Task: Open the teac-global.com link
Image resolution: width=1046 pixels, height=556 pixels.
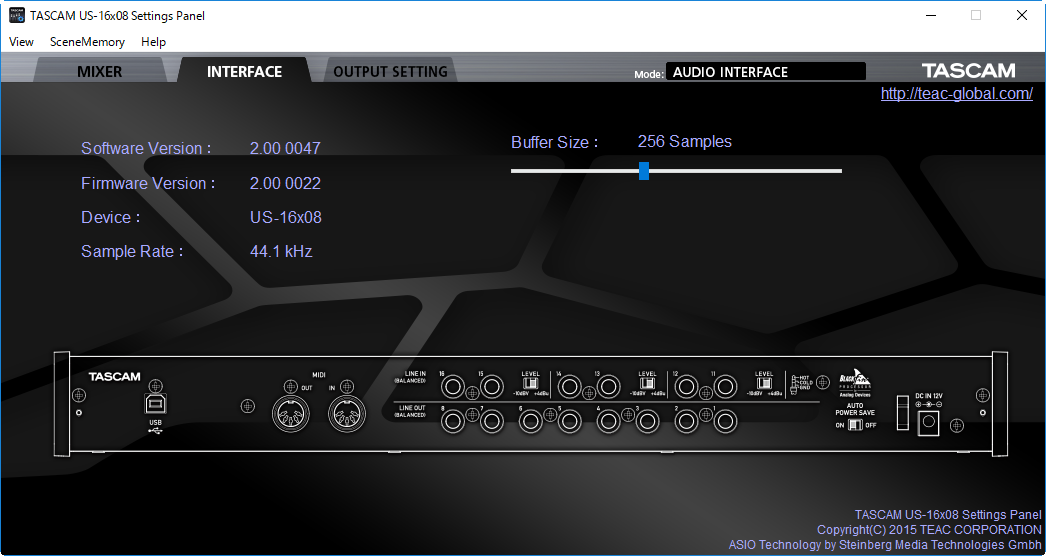Action: pyautogui.click(x=957, y=93)
